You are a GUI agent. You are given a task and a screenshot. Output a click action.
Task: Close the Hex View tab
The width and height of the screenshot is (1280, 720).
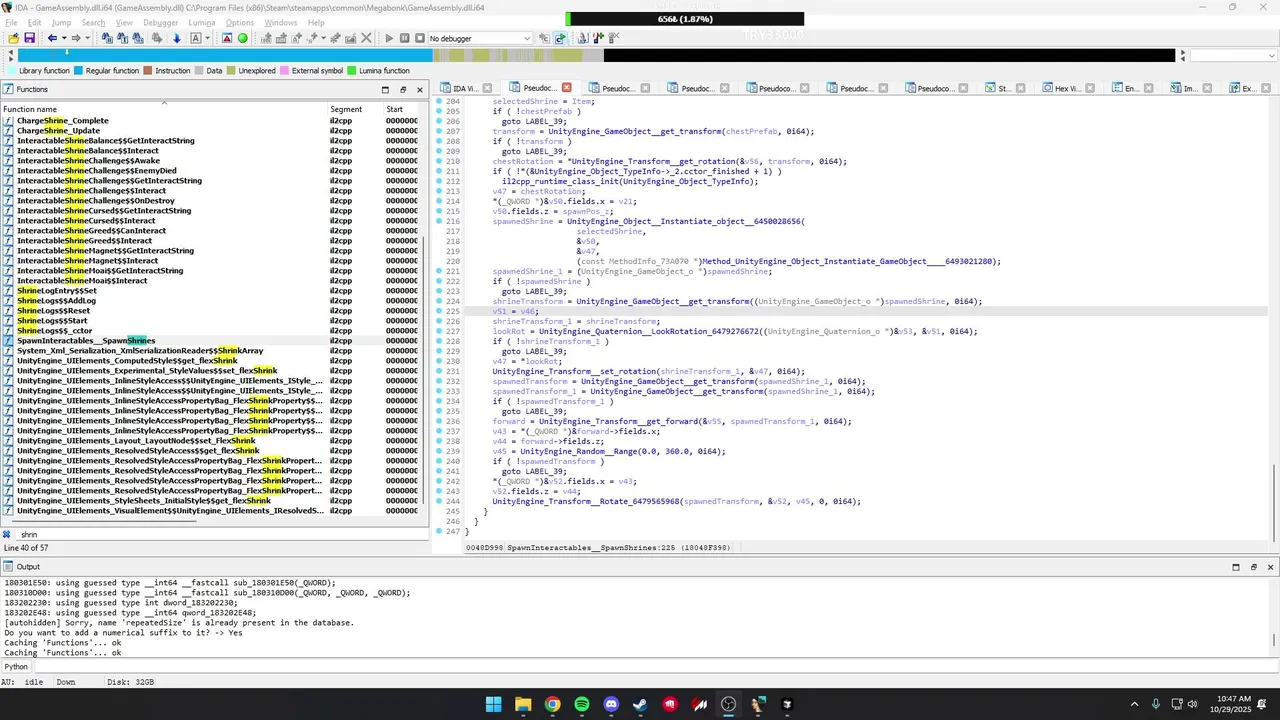1088,88
